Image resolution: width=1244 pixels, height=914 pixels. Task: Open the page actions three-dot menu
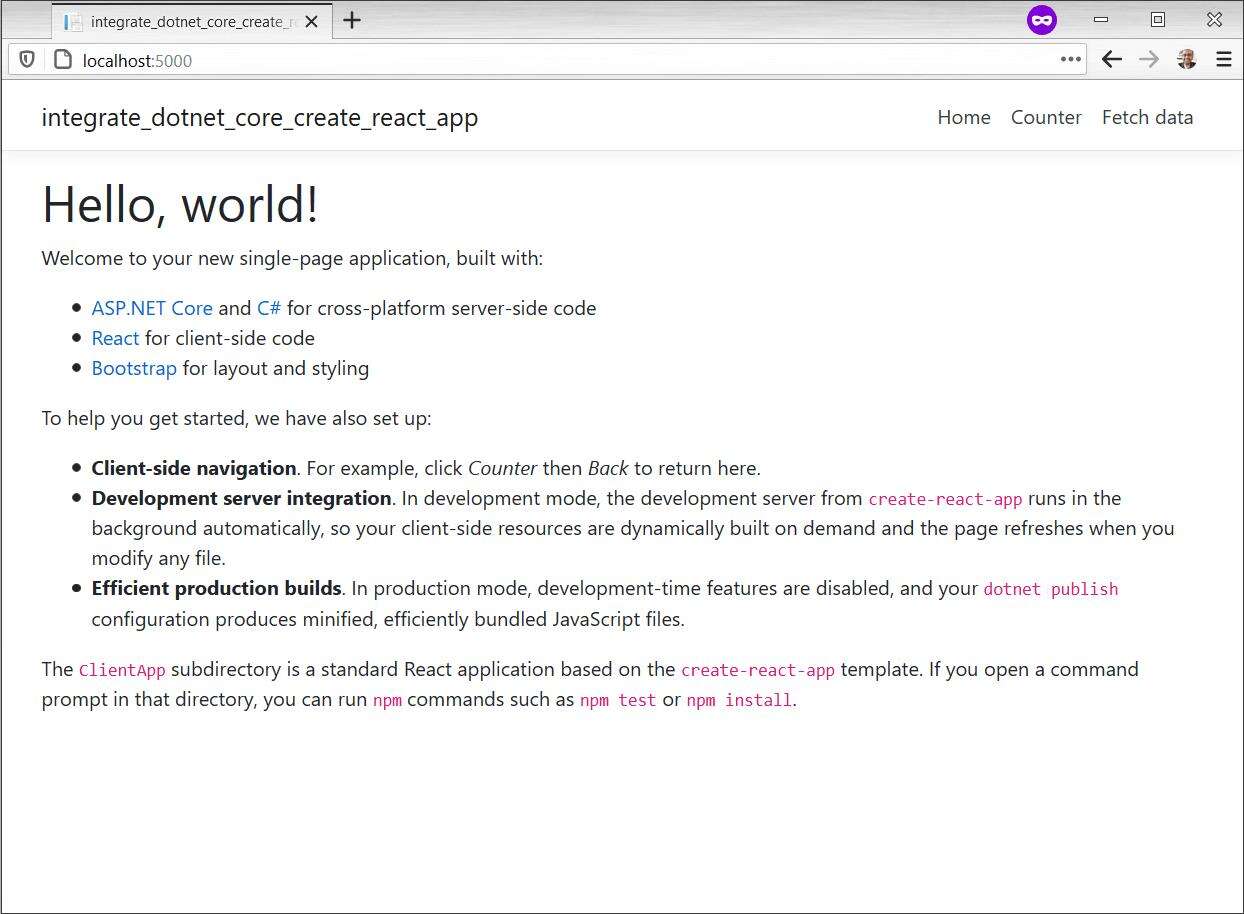click(1071, 59)
